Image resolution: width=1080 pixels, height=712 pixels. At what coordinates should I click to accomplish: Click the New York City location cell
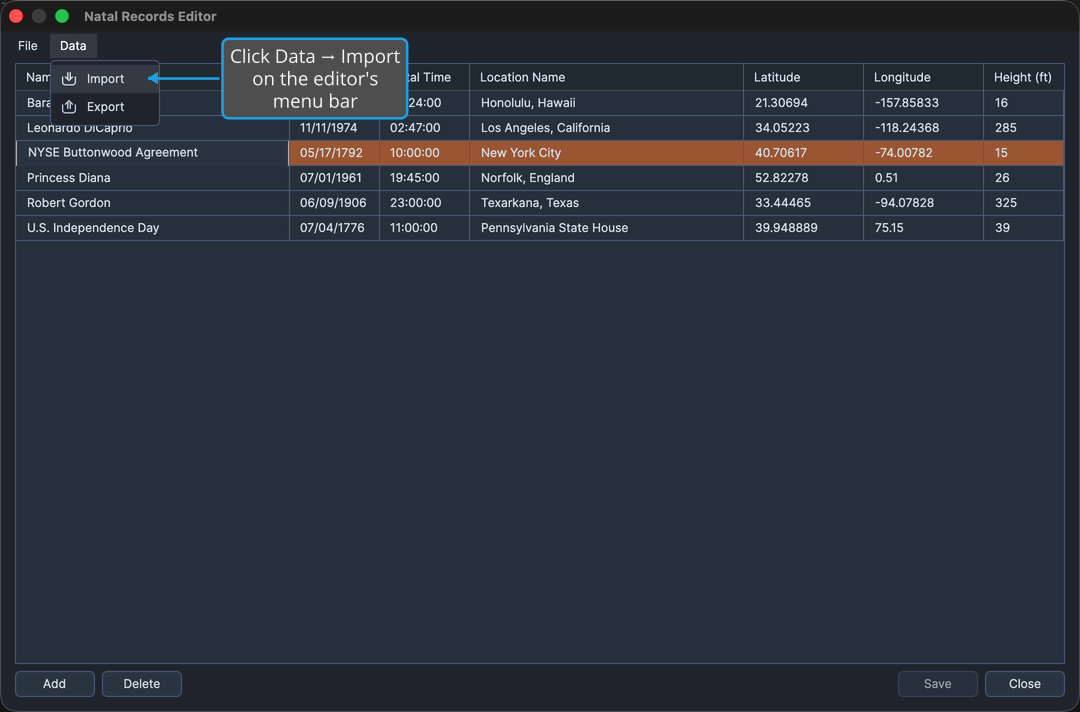click(x=606, y=153)
